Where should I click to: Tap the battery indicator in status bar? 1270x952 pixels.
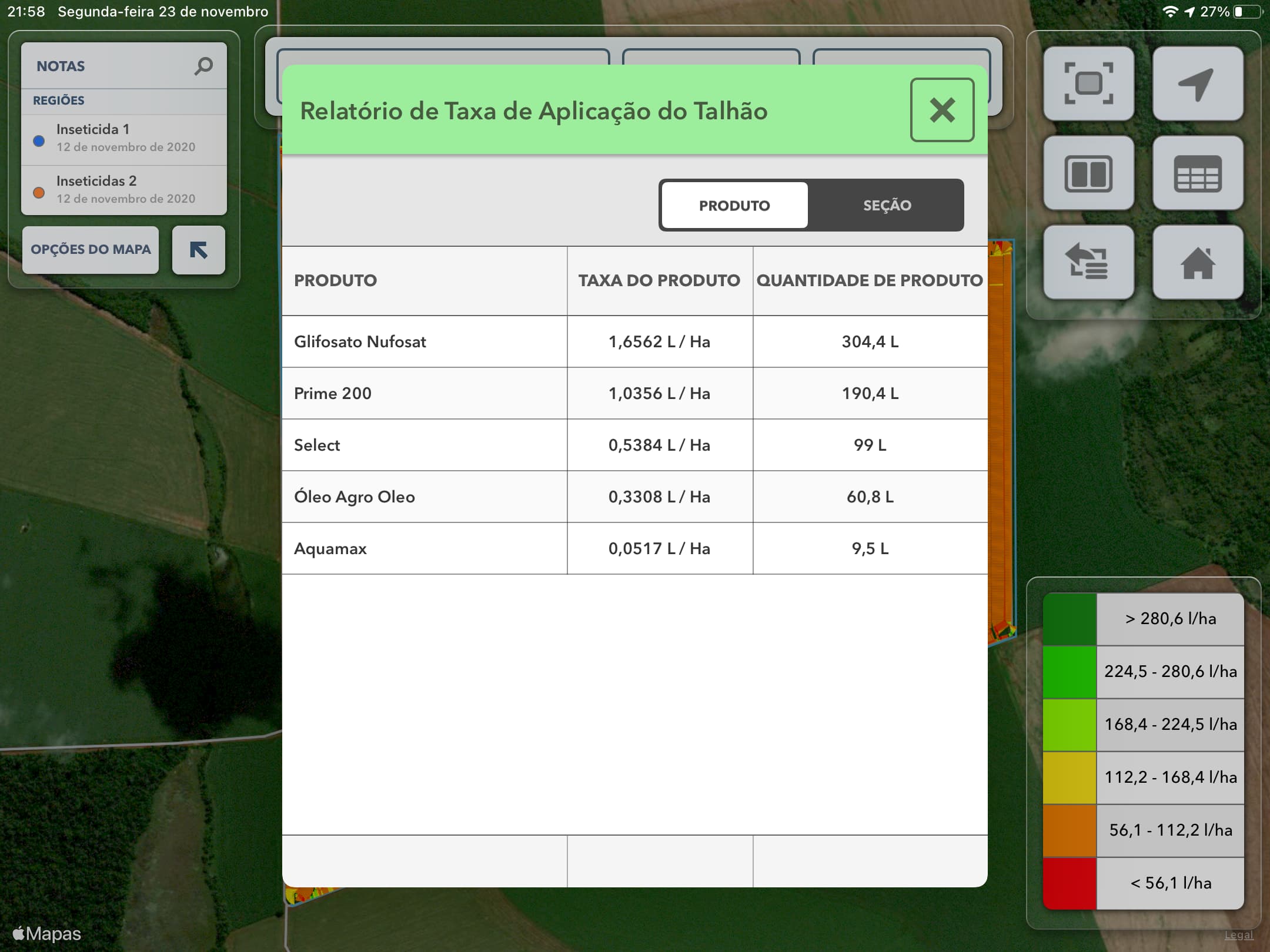pos(1247,12)
